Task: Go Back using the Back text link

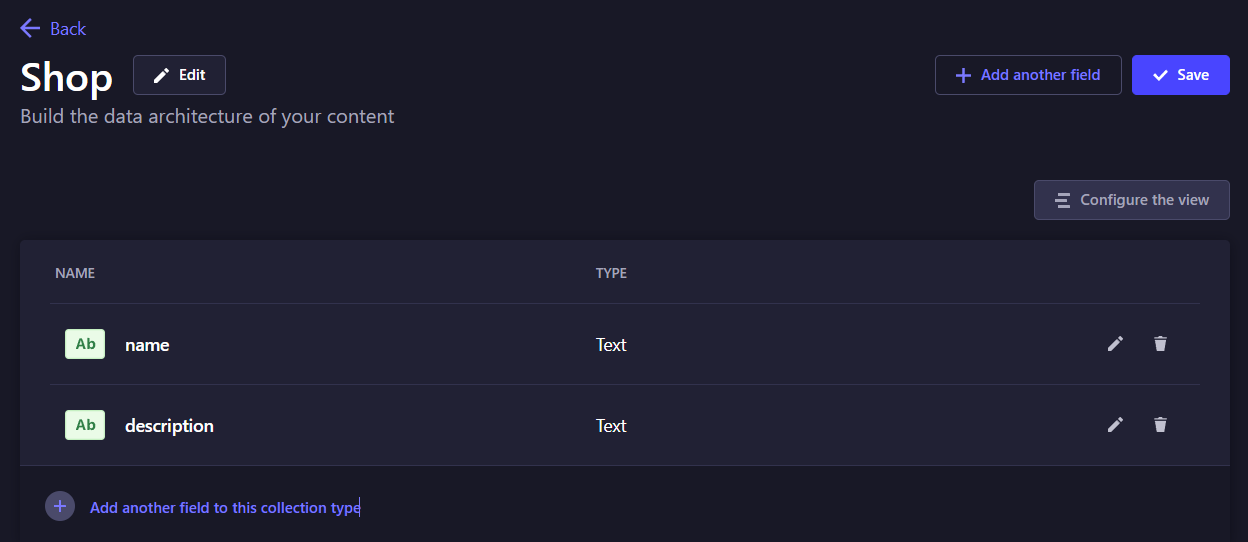Action: [x=68, y=29]
